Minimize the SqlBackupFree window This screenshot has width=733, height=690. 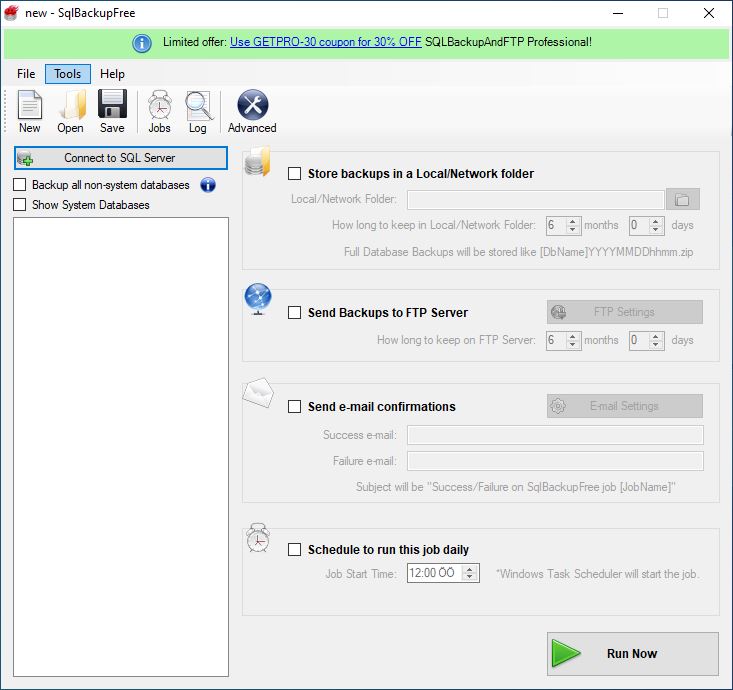[618, 13]
